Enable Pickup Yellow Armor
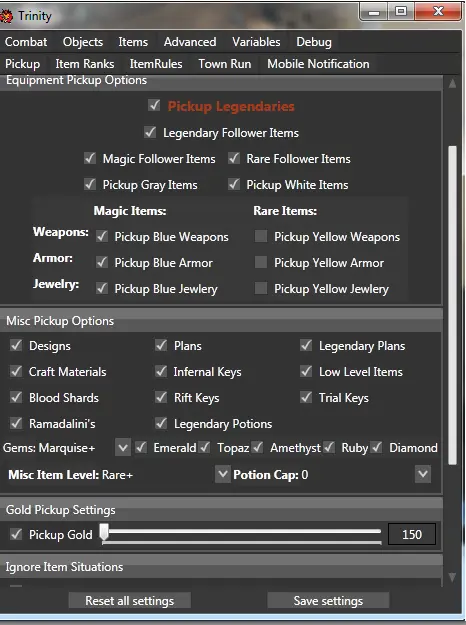Screen dimensions: 466x625 pyautogui.click(x=261, y=262)
